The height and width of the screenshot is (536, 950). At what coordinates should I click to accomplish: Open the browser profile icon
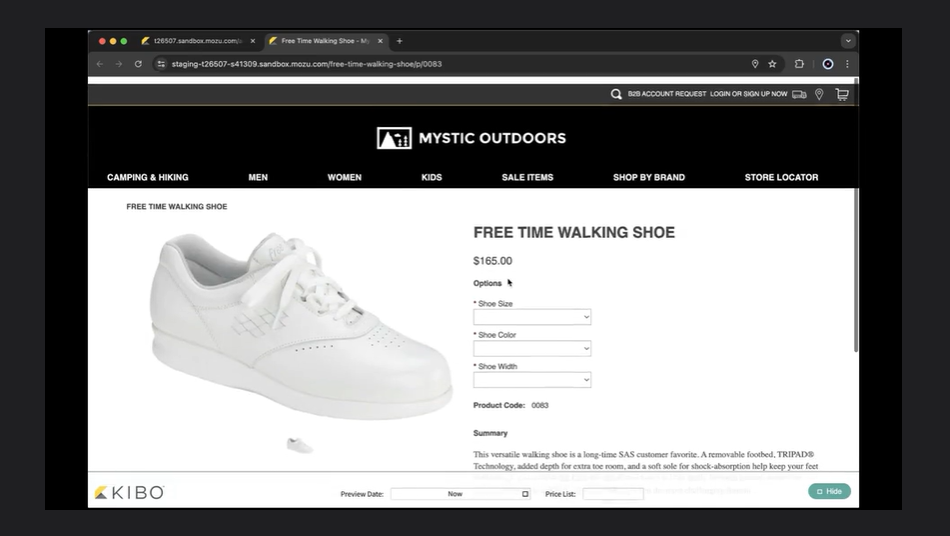coord(828,64)
